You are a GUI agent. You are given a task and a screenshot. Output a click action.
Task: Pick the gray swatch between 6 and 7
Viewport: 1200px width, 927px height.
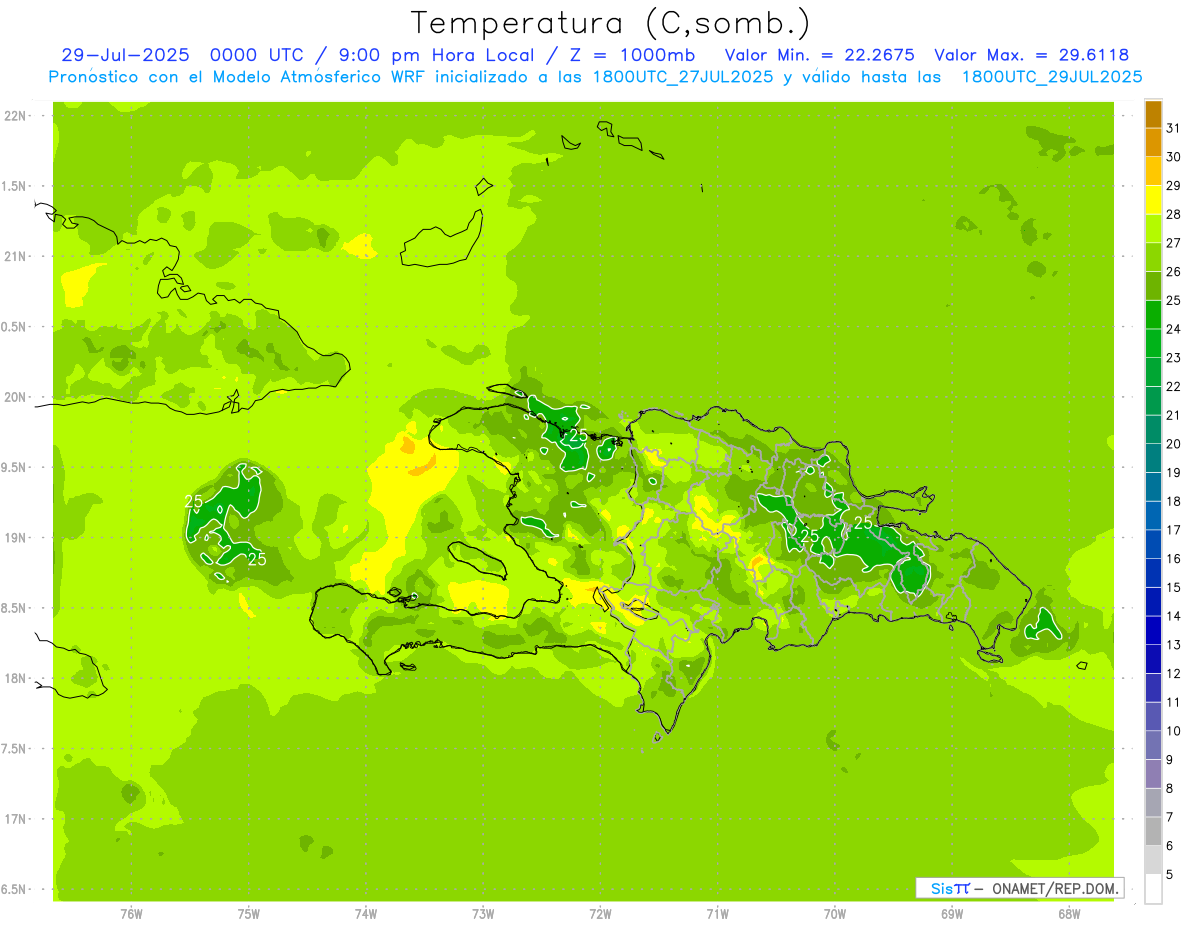point(1153,831)
